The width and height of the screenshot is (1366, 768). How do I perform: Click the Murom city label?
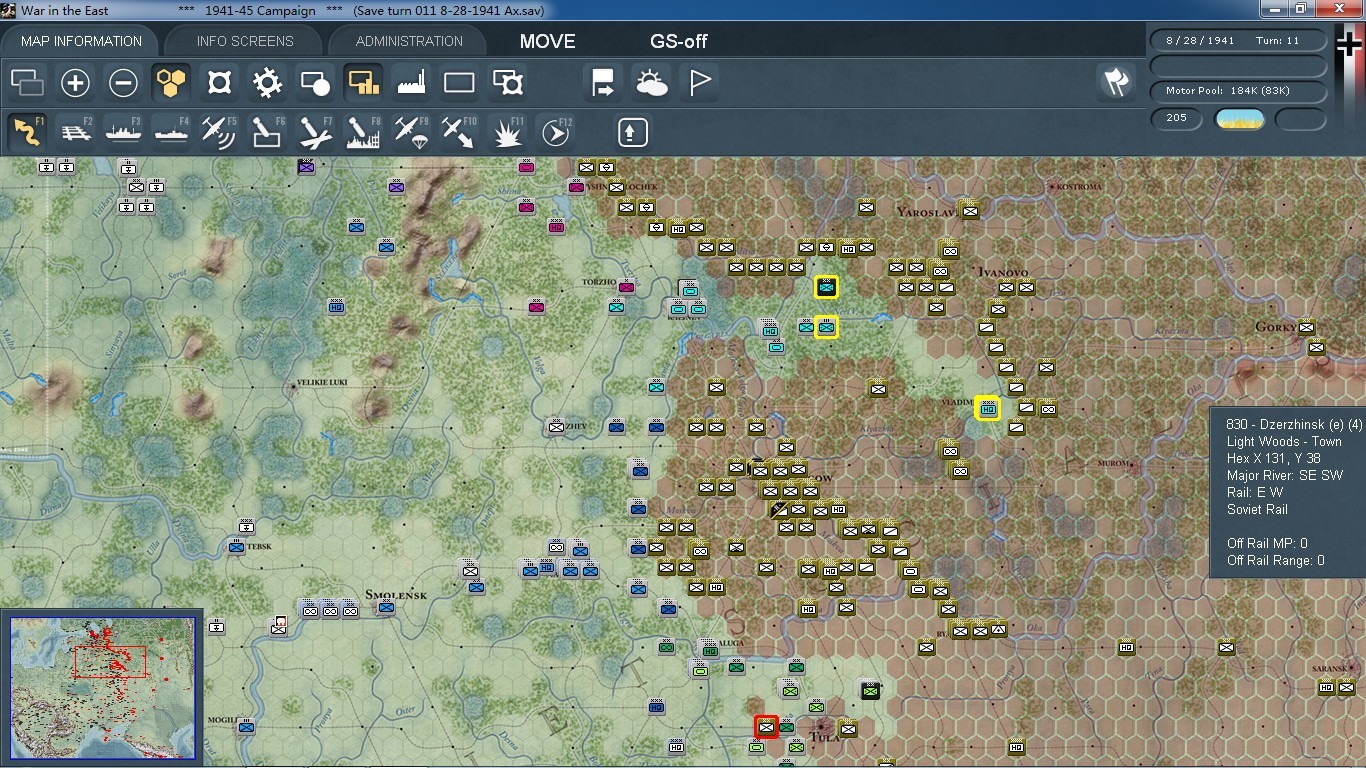pos(1113,464)
